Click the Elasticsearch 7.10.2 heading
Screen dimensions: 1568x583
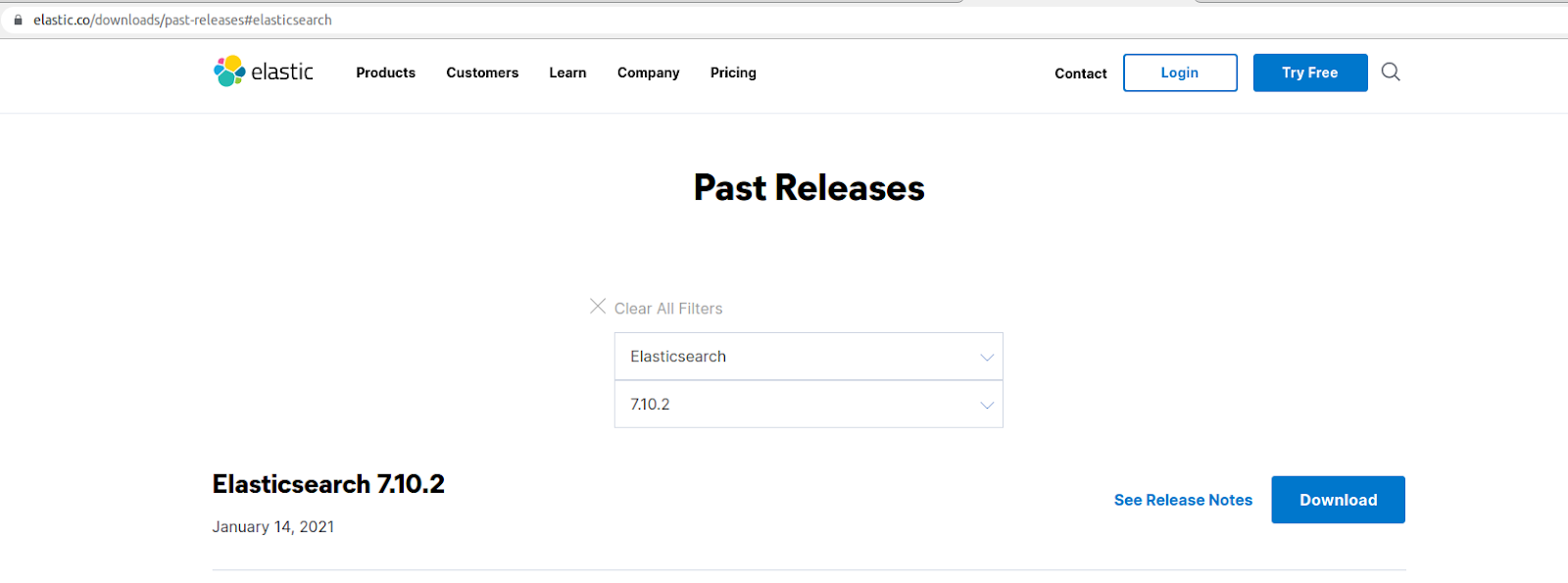(x=328, y=484)
